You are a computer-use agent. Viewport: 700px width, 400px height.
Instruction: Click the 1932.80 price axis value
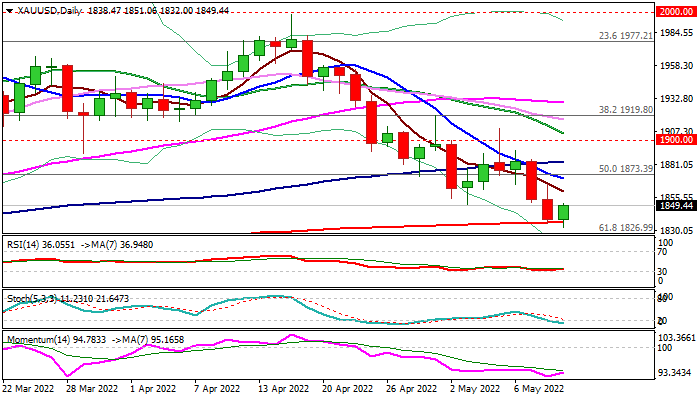(x=677, y=99)
